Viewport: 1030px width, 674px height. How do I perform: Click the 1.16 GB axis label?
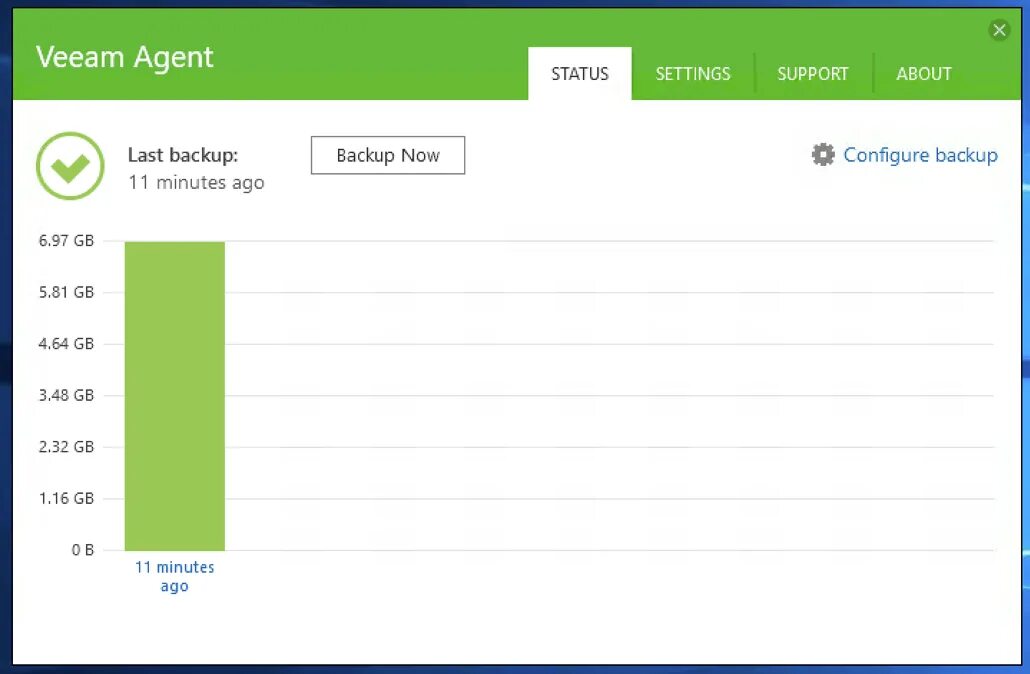click(66, 498)
